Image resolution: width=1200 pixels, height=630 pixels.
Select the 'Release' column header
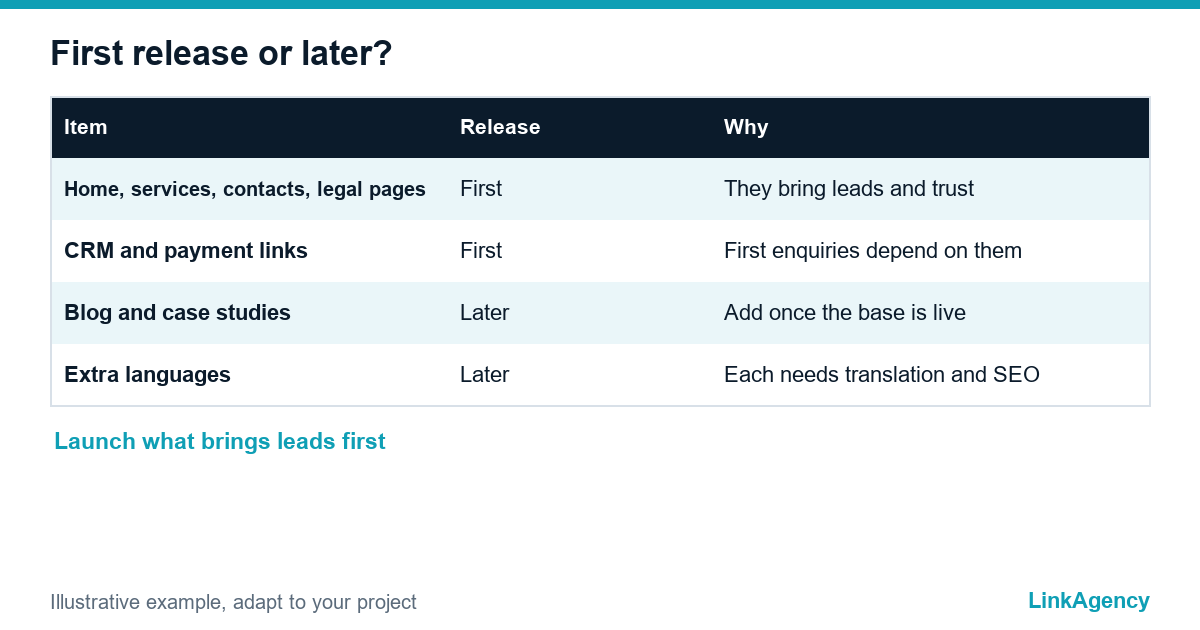(x=500, y=127)
